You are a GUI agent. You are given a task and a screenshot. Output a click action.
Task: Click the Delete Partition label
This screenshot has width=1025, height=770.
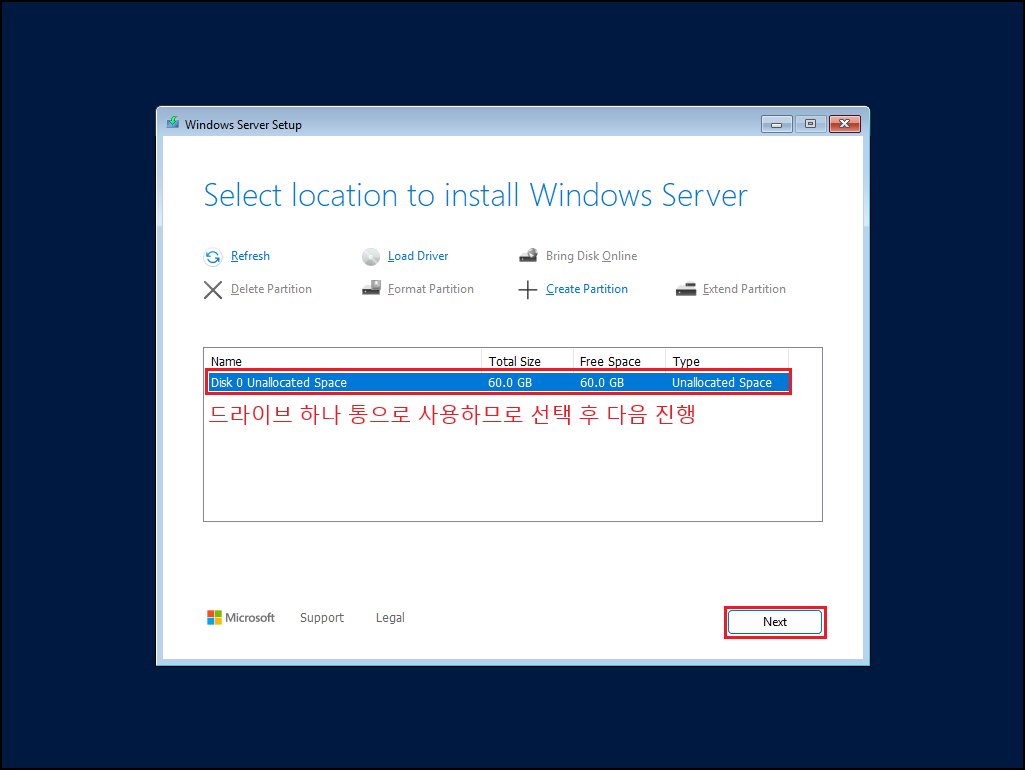point(271,289)
